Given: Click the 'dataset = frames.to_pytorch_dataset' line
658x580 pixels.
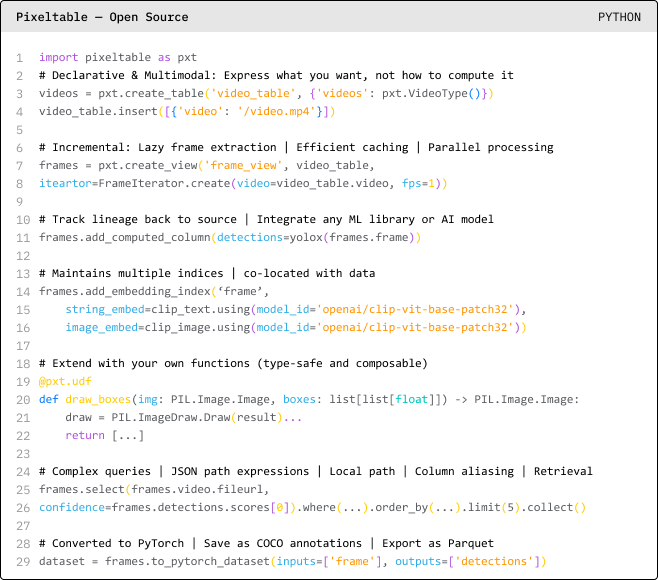Looking at the screenshot, I should [292, 562].
